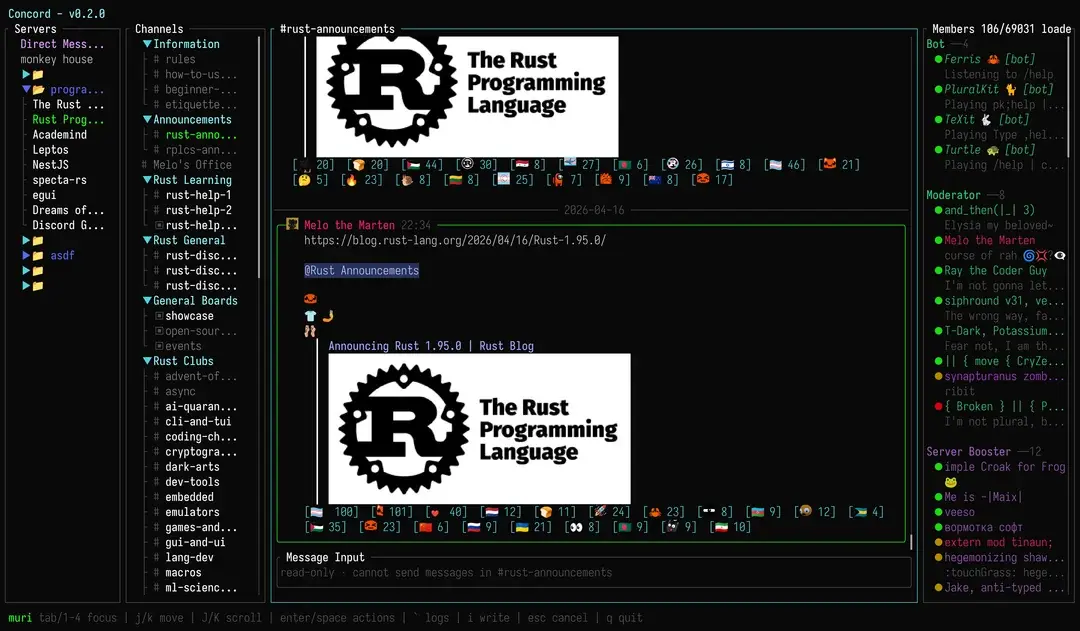
Task: Click the bread reaction with count 11
Action: pos(555,512)
